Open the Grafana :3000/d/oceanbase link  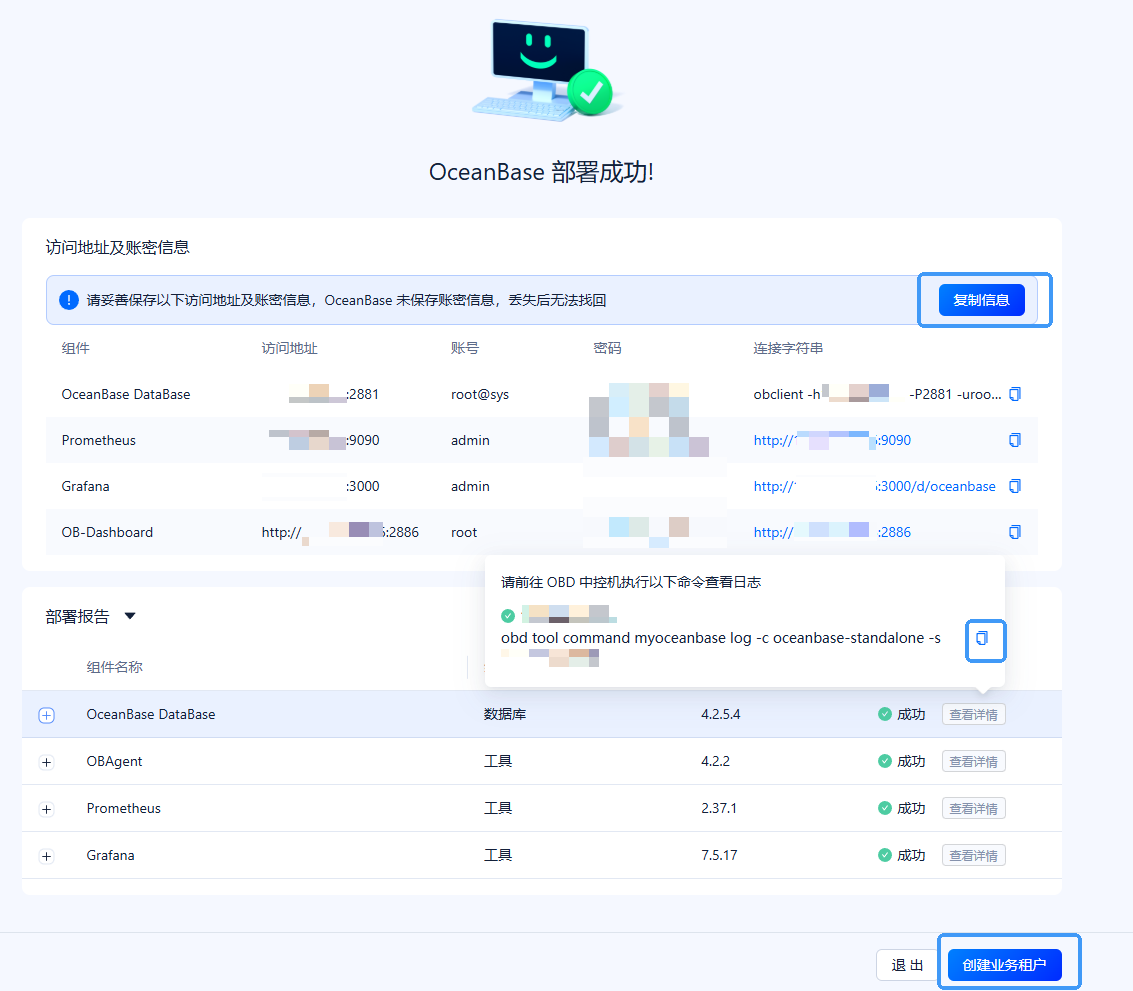coord(874,486)
